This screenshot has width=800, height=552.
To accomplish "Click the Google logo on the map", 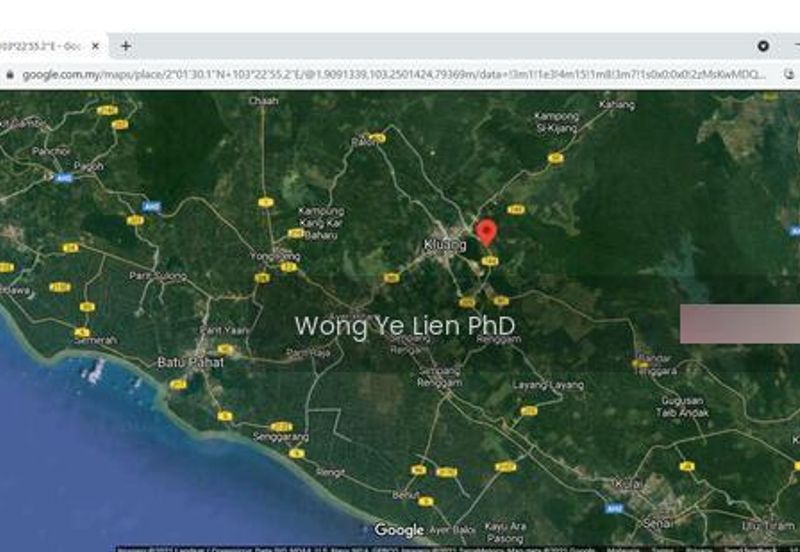I will click(399, 530).
